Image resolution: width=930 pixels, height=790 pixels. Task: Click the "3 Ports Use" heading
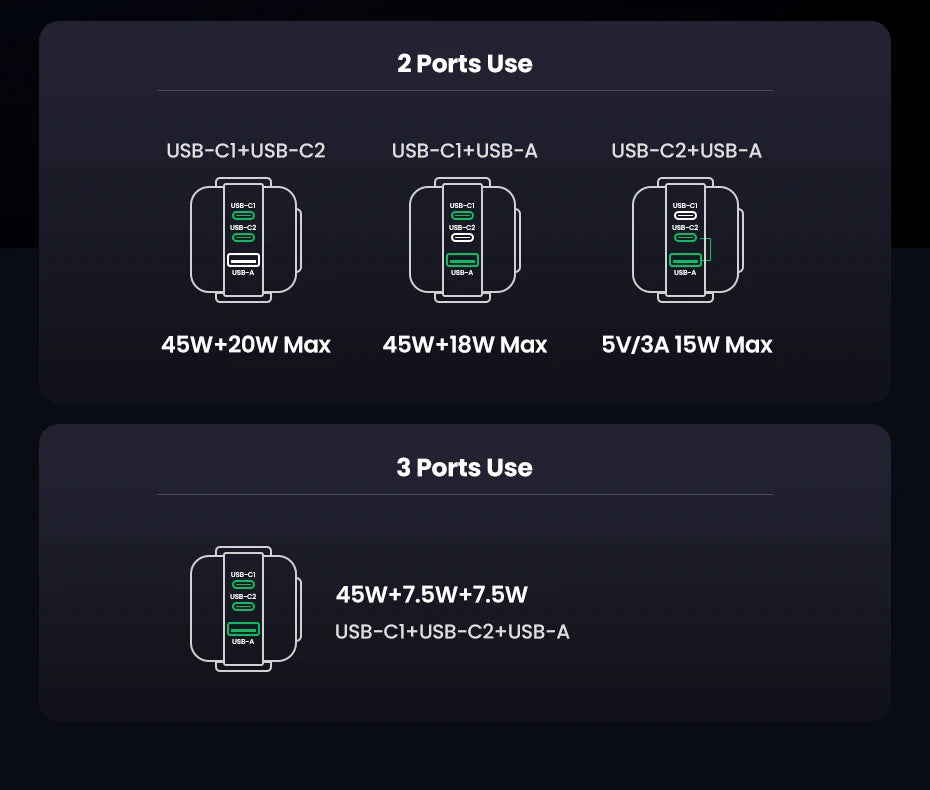click(x=464, y=468)
